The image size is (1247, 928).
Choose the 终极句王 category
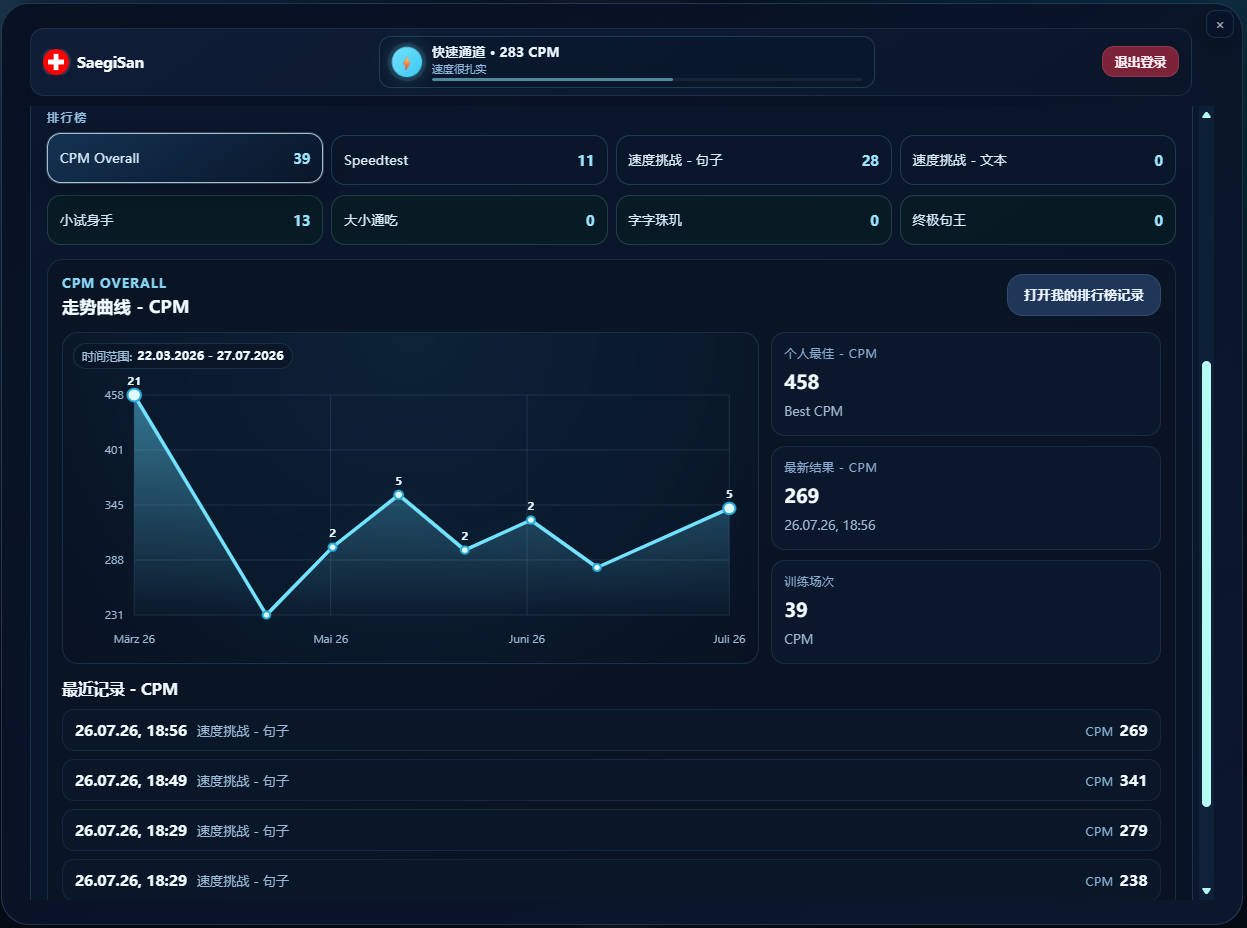click(1038, 220)
